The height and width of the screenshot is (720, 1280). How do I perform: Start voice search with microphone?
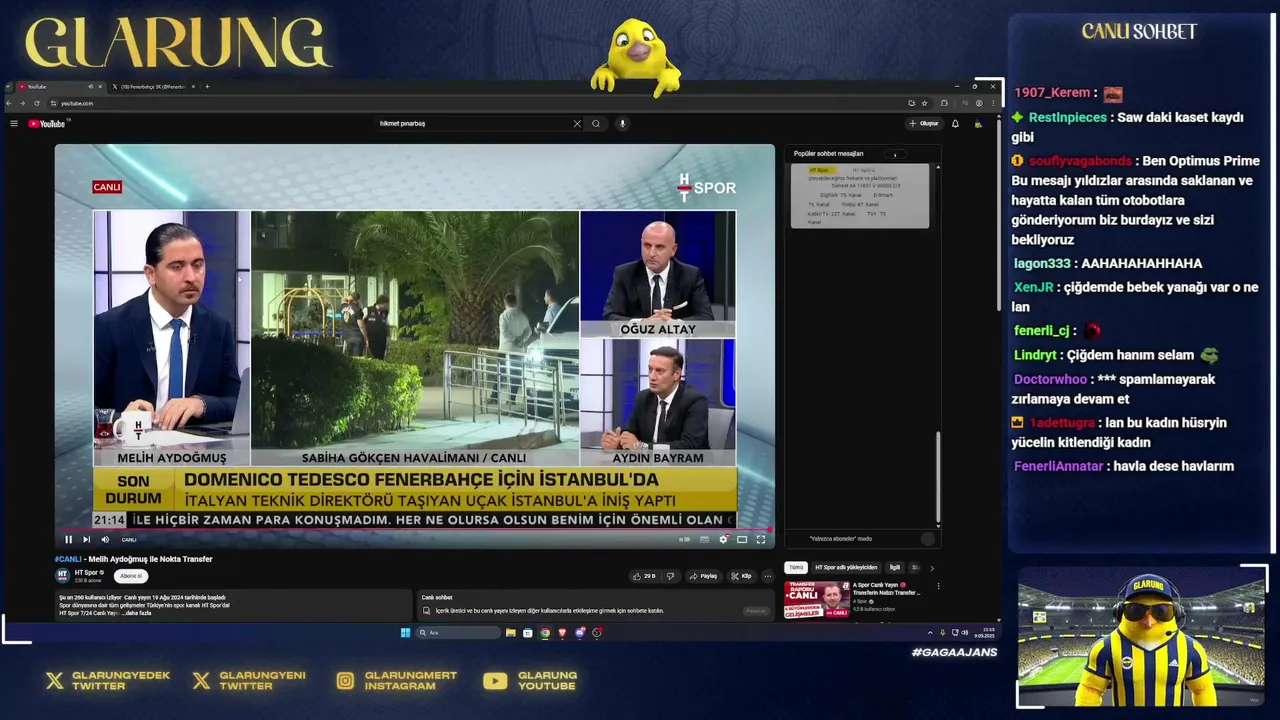622,124
